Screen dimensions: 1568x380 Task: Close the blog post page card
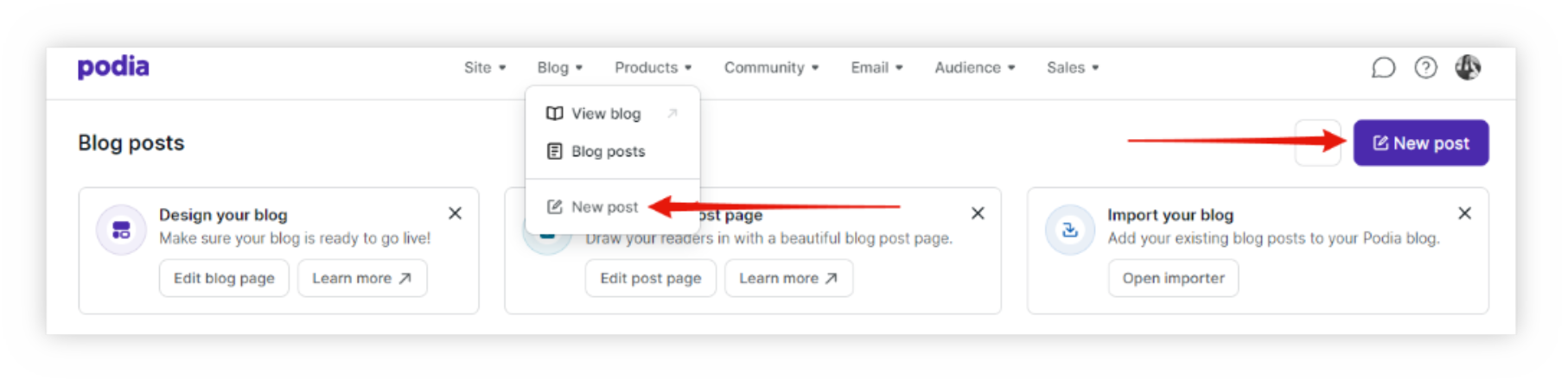[x=978, y=213]
